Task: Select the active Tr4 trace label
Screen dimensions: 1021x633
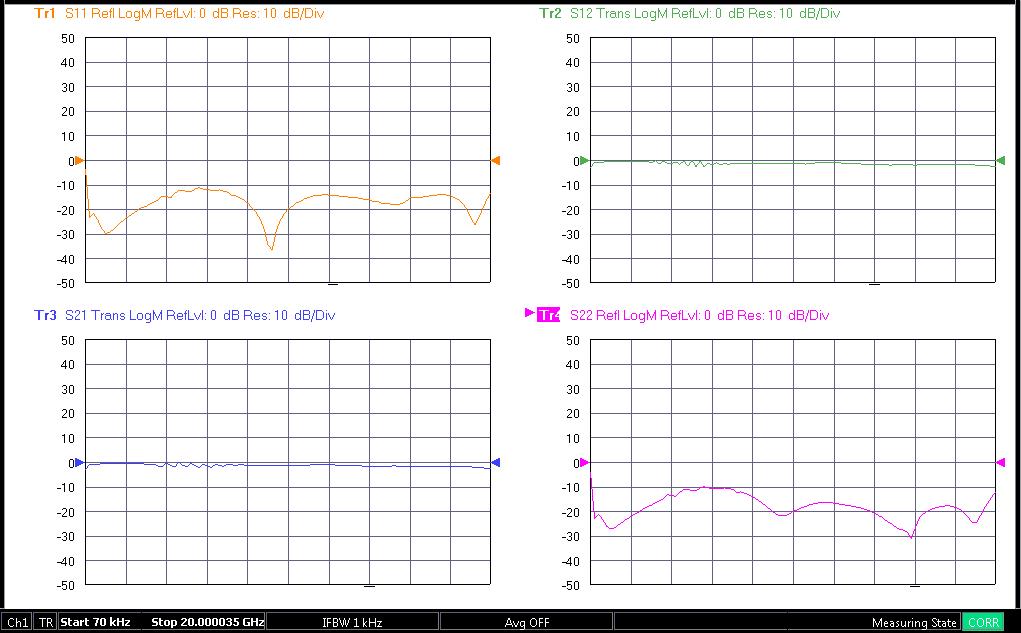Action: pyautogui.click(x=548, y=315)
